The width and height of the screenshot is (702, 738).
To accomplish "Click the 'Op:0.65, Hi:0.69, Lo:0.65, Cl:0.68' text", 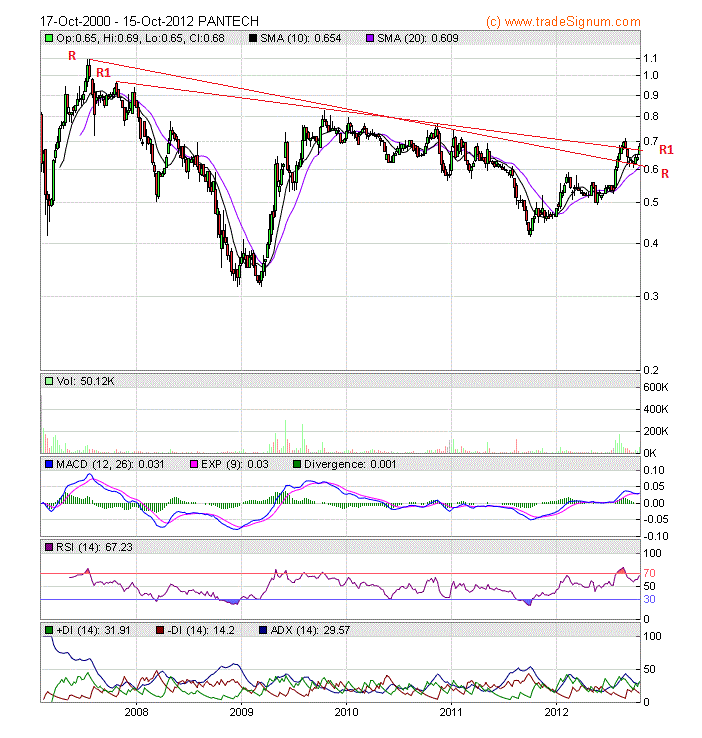I will 140,38.
